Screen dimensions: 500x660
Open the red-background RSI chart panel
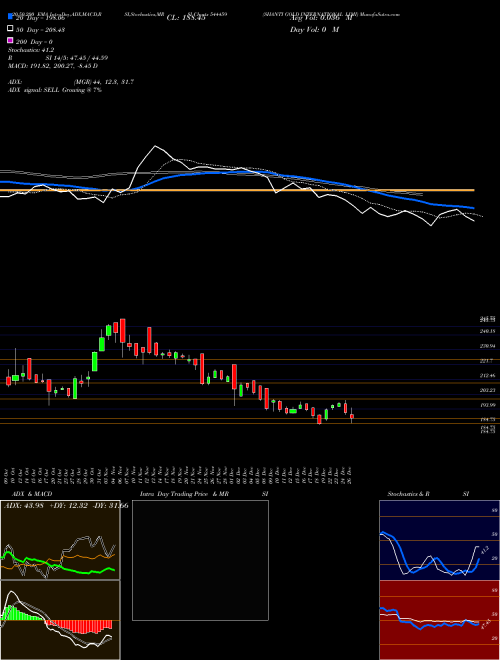[x=439, y=620]
